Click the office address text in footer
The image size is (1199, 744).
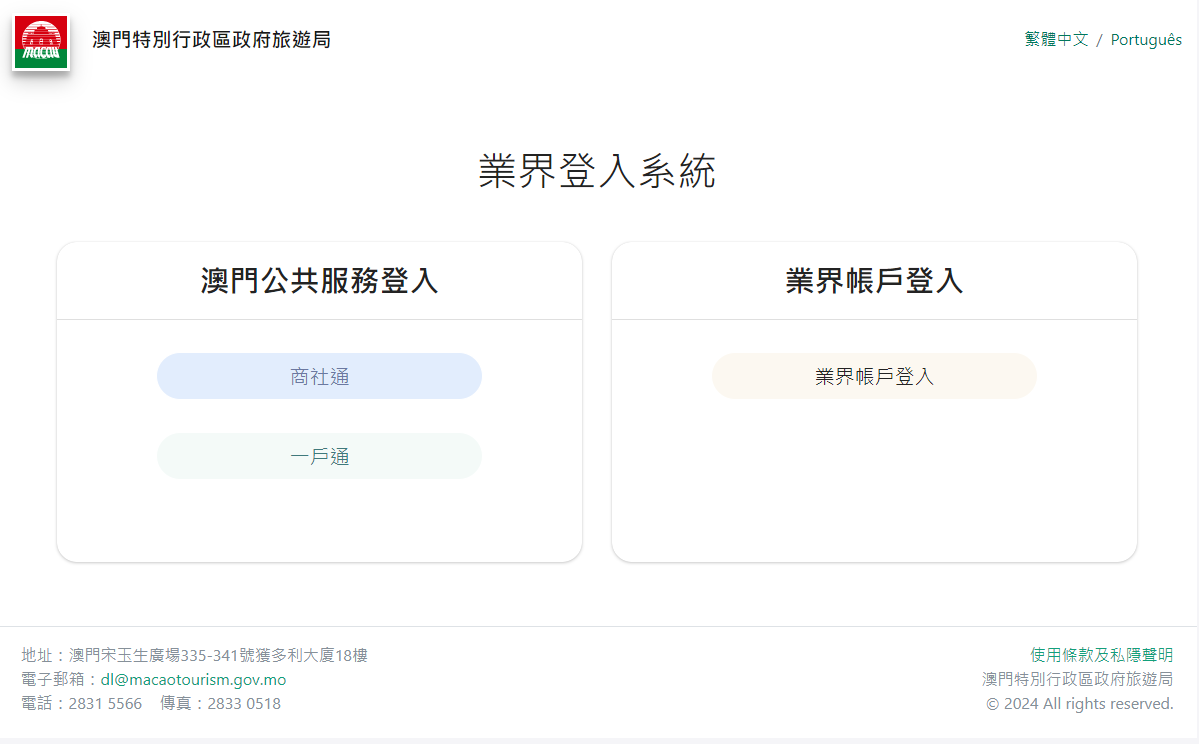(x=218, y=656)
